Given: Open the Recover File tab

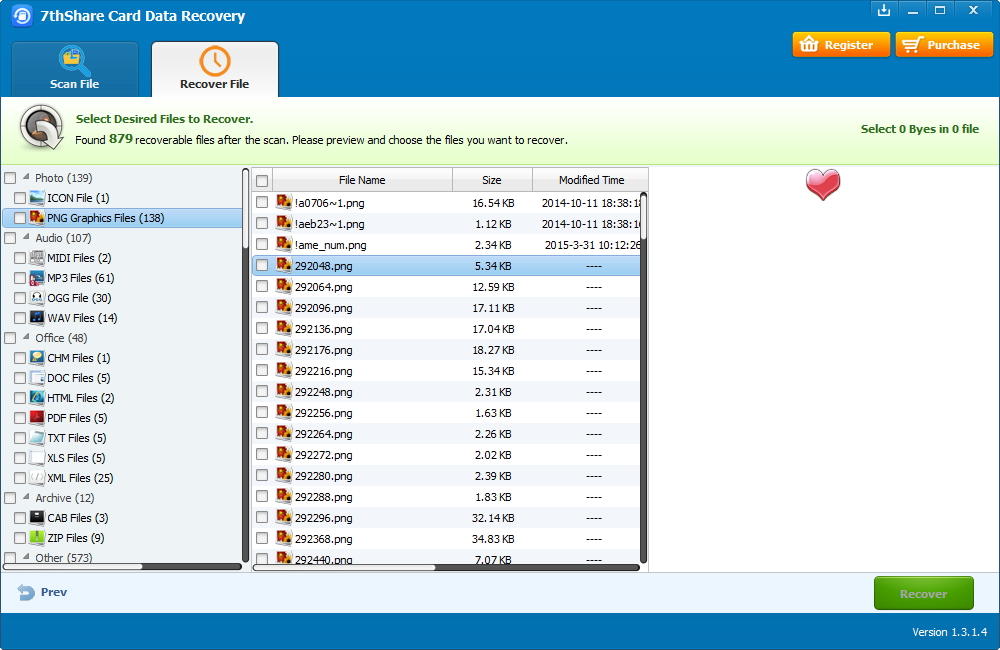Looking at the screenshot, I should 214,69.
